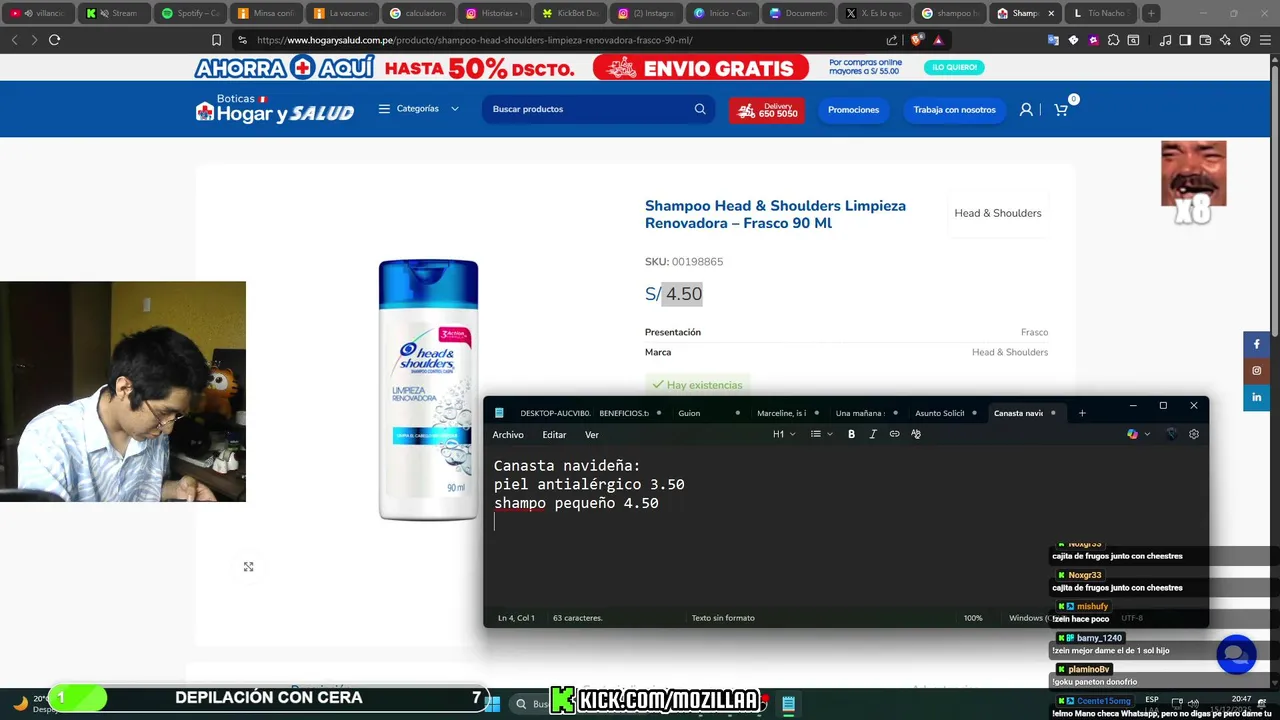Open the shopping cart icon
The width and height of the screenshot is (1280, 720).
1061,109
